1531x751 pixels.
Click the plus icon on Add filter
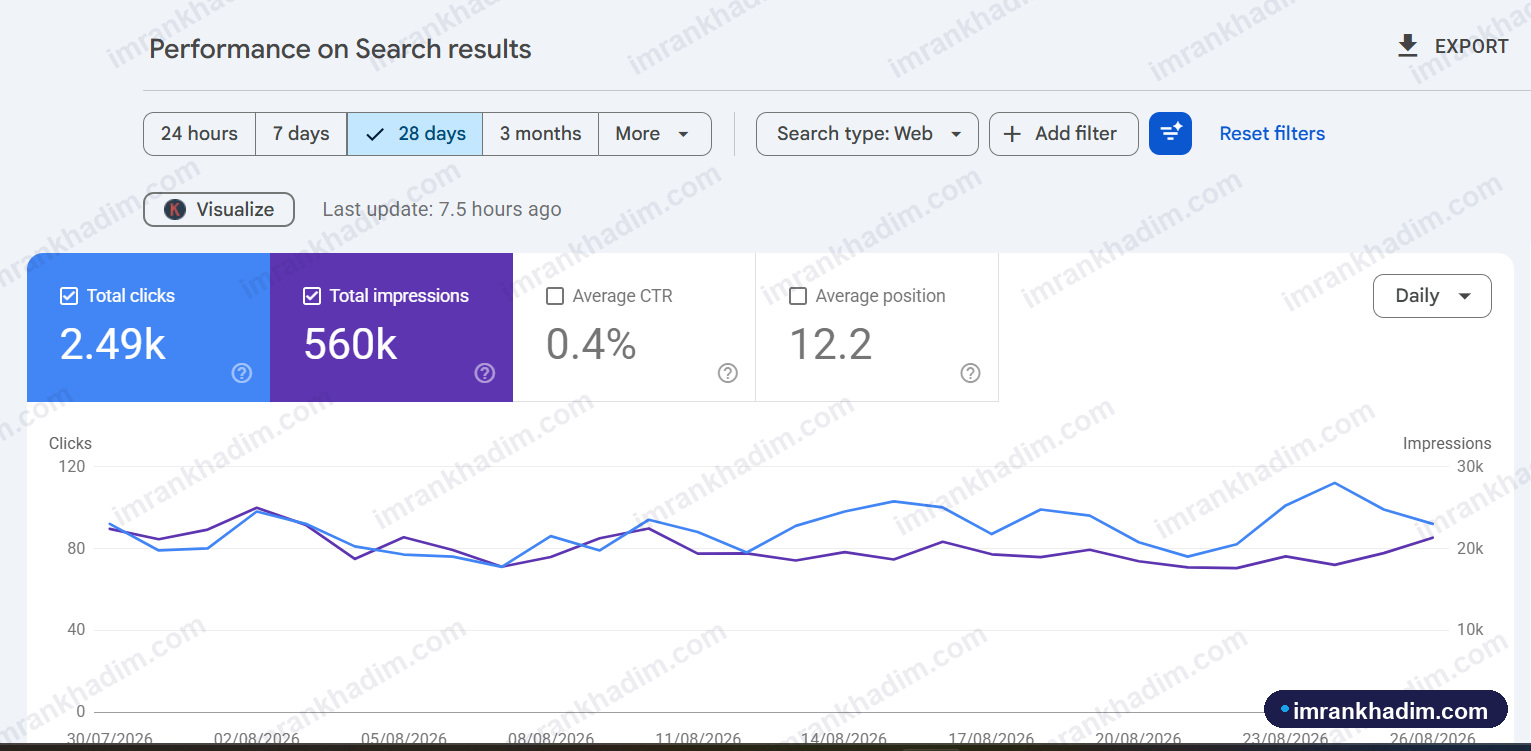pyautogui.click(x=1012, y=134)
